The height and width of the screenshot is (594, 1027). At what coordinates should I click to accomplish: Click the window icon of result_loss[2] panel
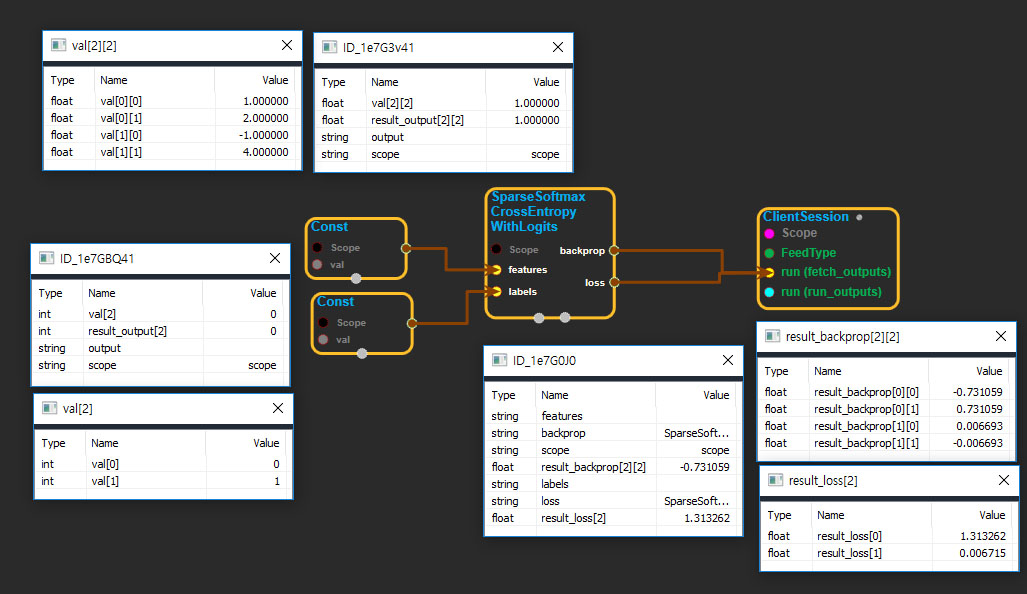(x=774, y=481)
